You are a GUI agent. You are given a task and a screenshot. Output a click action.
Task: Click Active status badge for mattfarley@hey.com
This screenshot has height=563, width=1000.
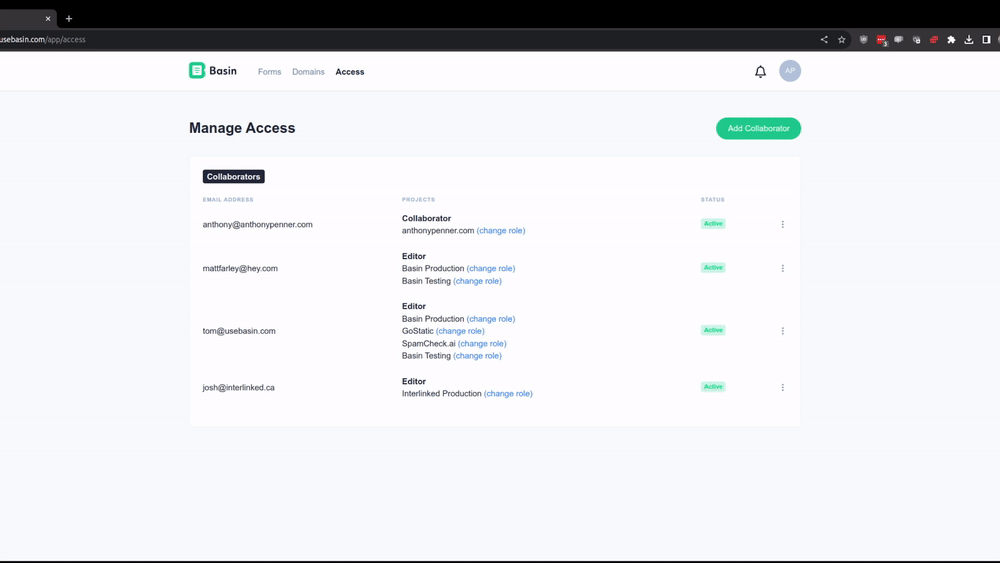(x=713, y=268)
